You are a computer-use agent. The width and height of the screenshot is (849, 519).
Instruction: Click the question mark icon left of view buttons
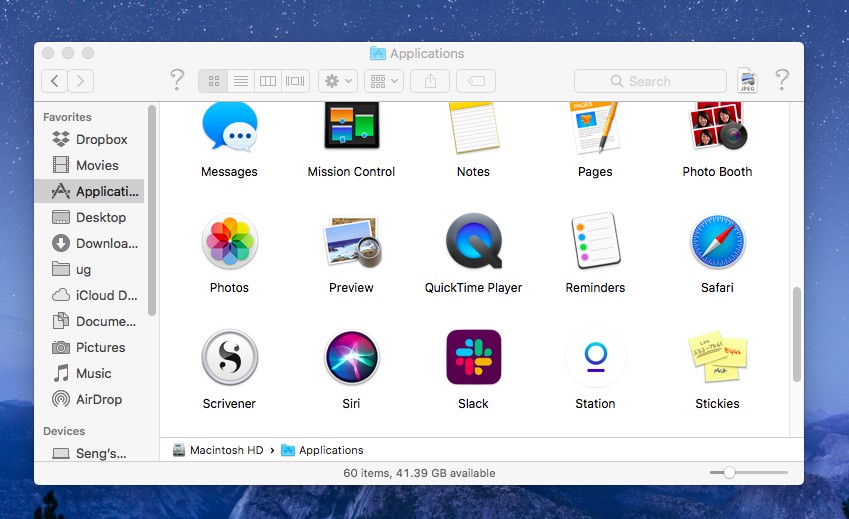click(177, 80)
